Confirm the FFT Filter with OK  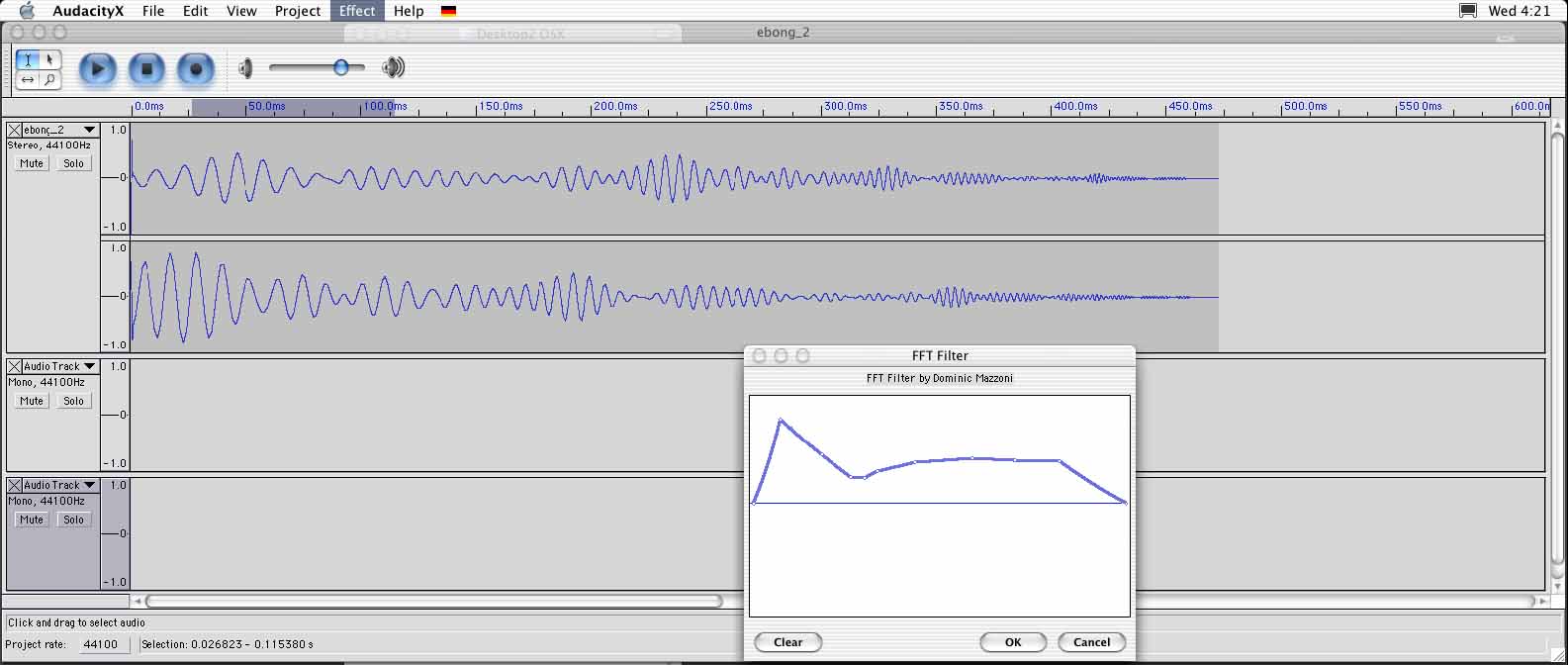click(1013, 642)
